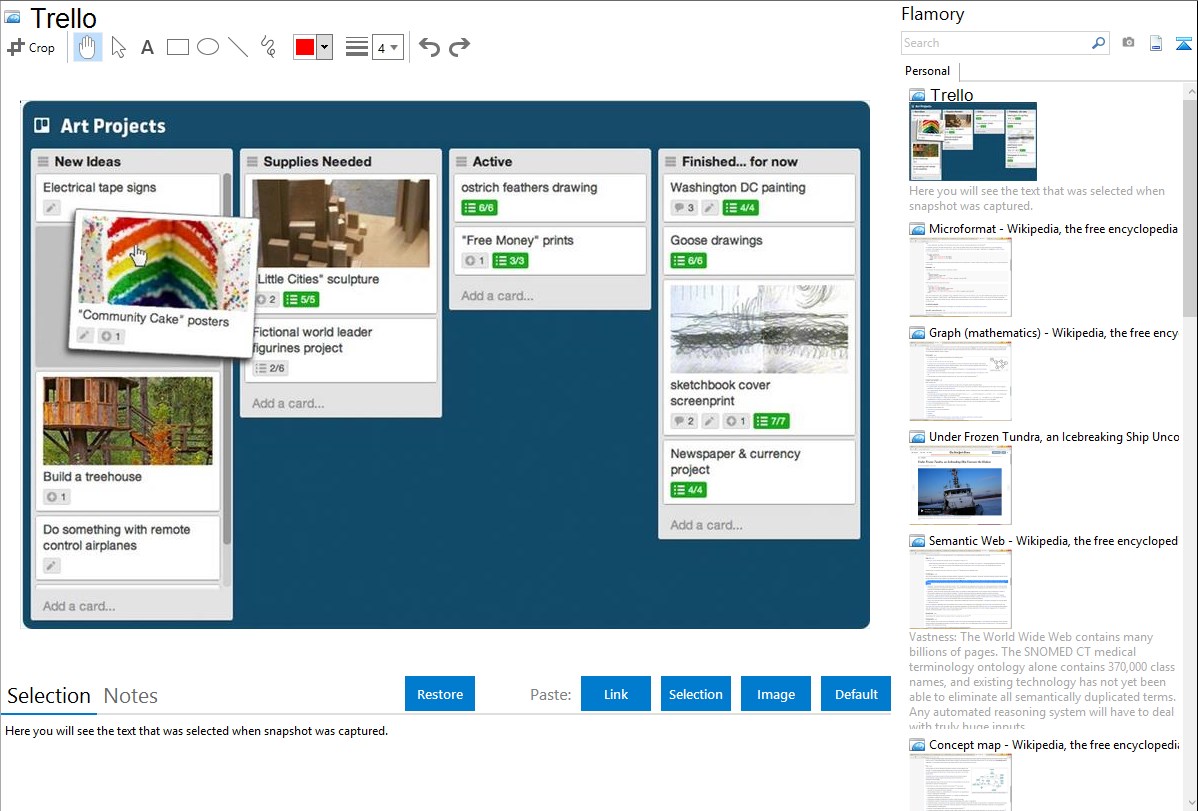This screenshot has width=1198, height=811.
Task: Open the Newspaper & currency project card
Action: click(x=759, y=471)
